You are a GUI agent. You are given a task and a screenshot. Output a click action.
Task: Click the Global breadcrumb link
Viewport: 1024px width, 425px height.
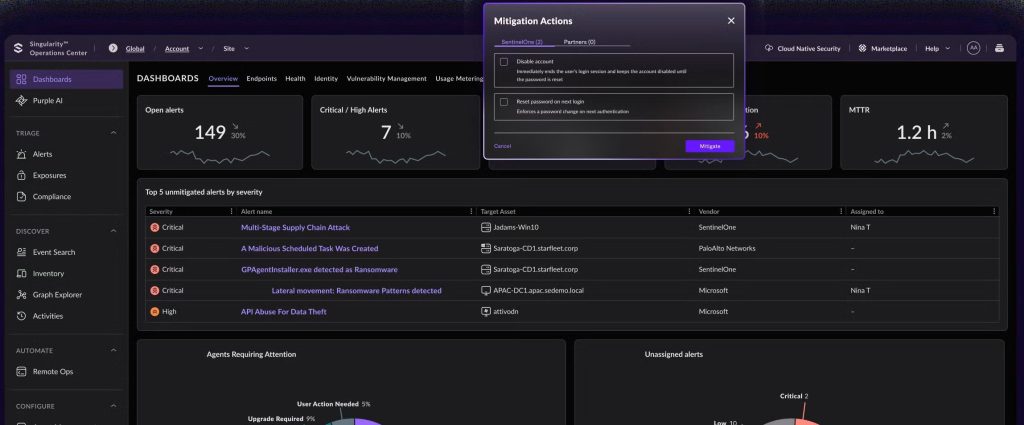[135, 48]
